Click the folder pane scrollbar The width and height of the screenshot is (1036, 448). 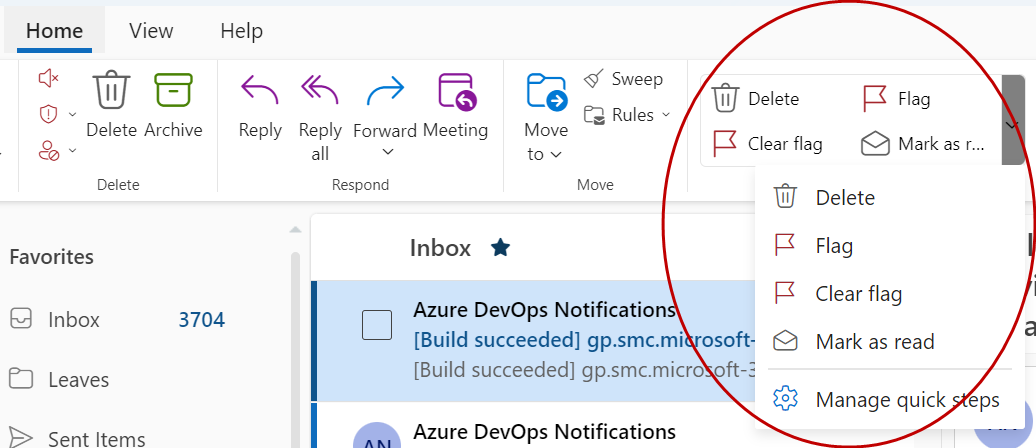pos(295,350)
